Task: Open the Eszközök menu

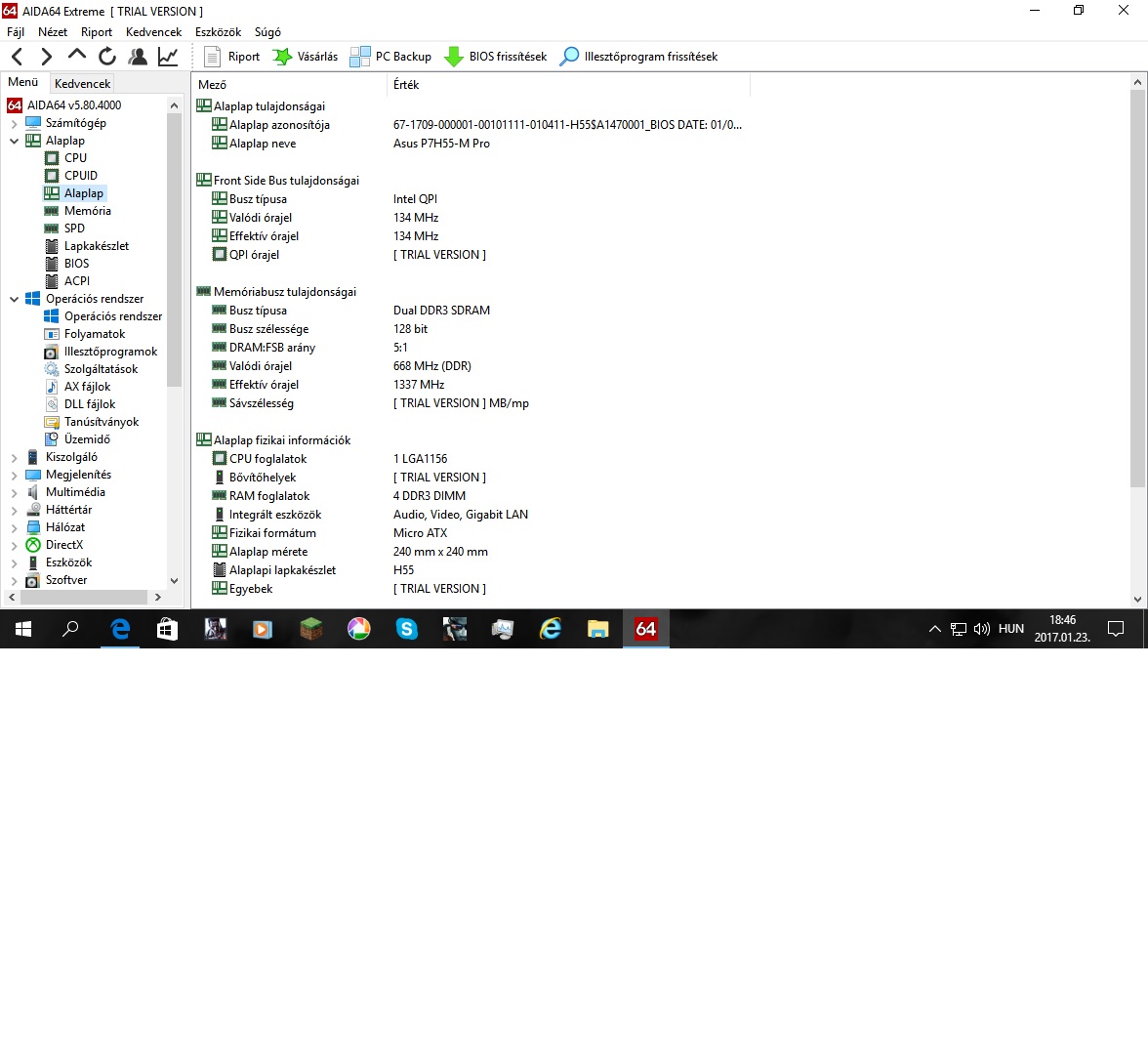Action: coord(219,32)
